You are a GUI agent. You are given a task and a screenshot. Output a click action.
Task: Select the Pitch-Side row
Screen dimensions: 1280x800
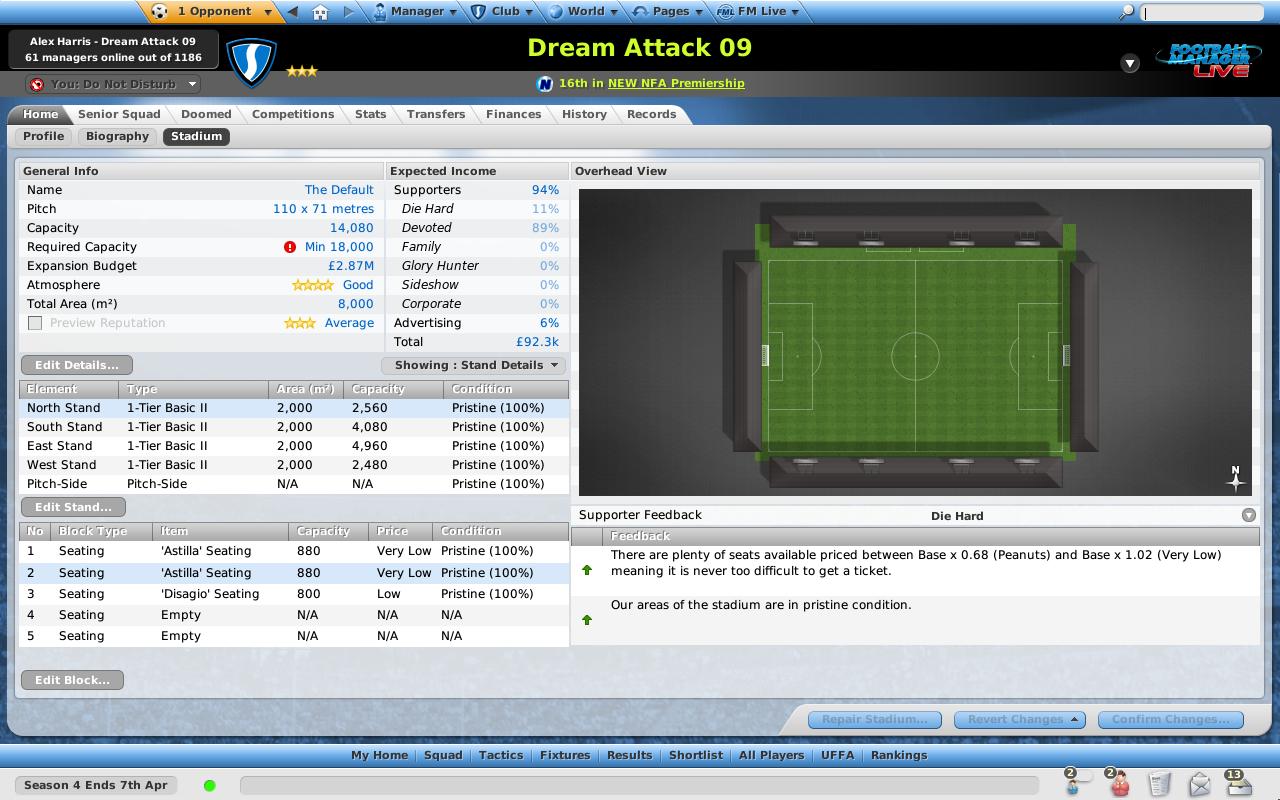294,484
